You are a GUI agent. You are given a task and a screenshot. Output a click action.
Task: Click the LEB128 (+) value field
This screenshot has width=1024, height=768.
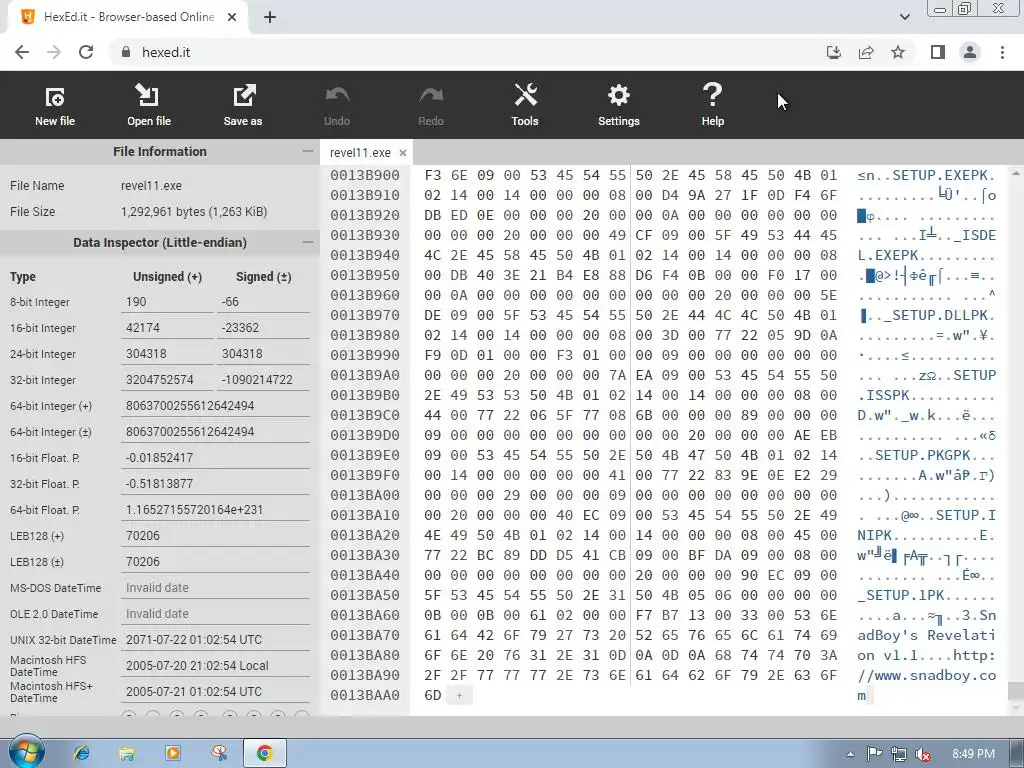click(x=216, y=536)
